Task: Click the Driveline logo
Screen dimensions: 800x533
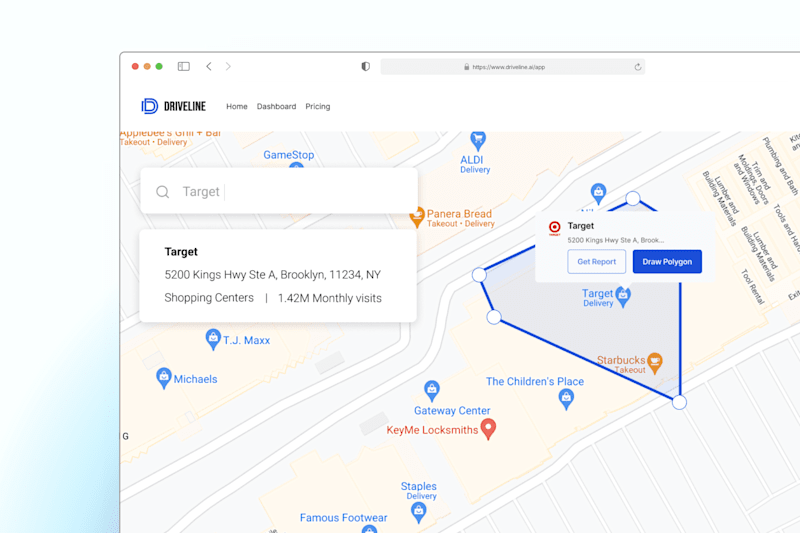Action: click(x=173, y=106)
